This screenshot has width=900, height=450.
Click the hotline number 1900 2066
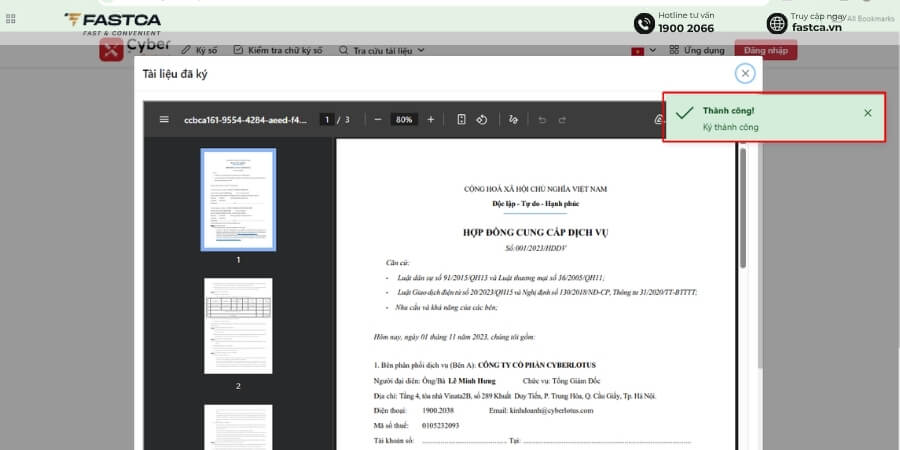686,28
